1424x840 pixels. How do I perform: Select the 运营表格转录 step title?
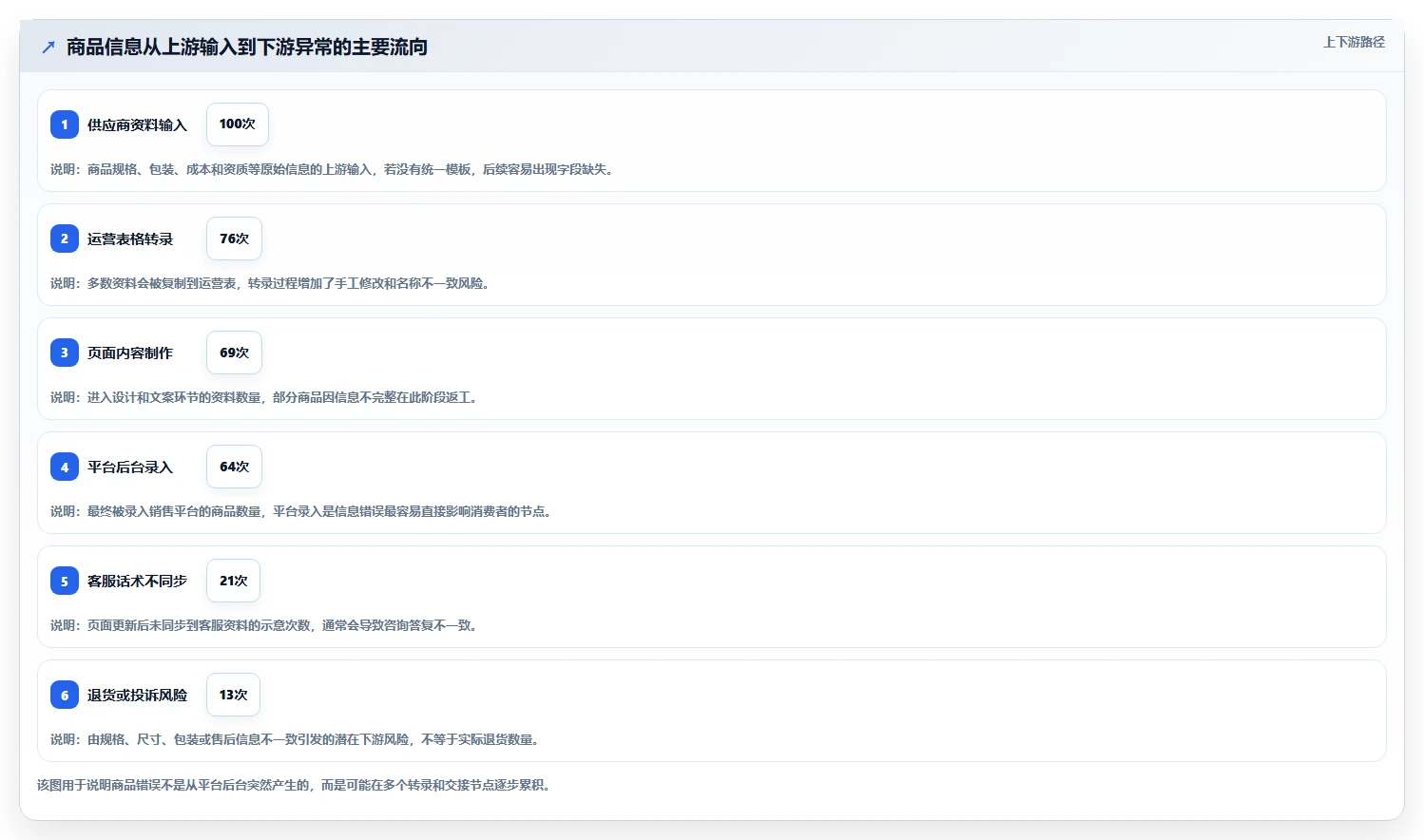pos(130,239)
